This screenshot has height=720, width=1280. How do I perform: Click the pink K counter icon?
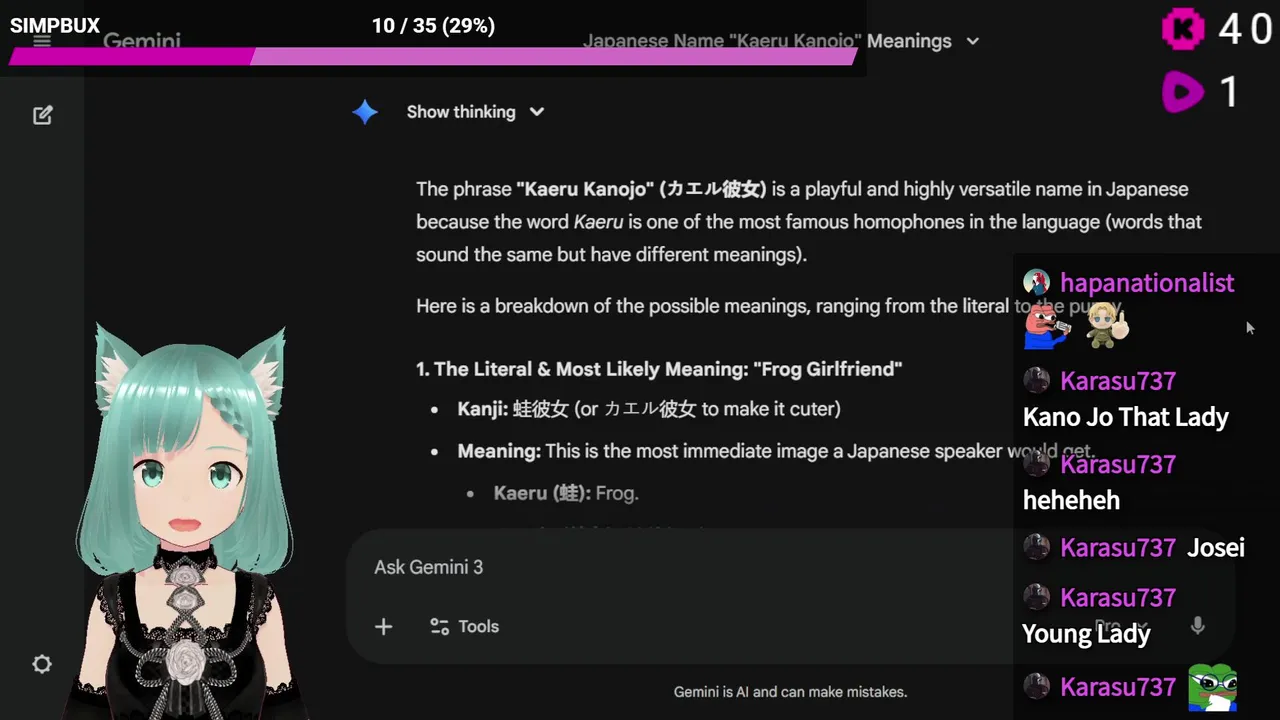click(x=1184, y=29)
